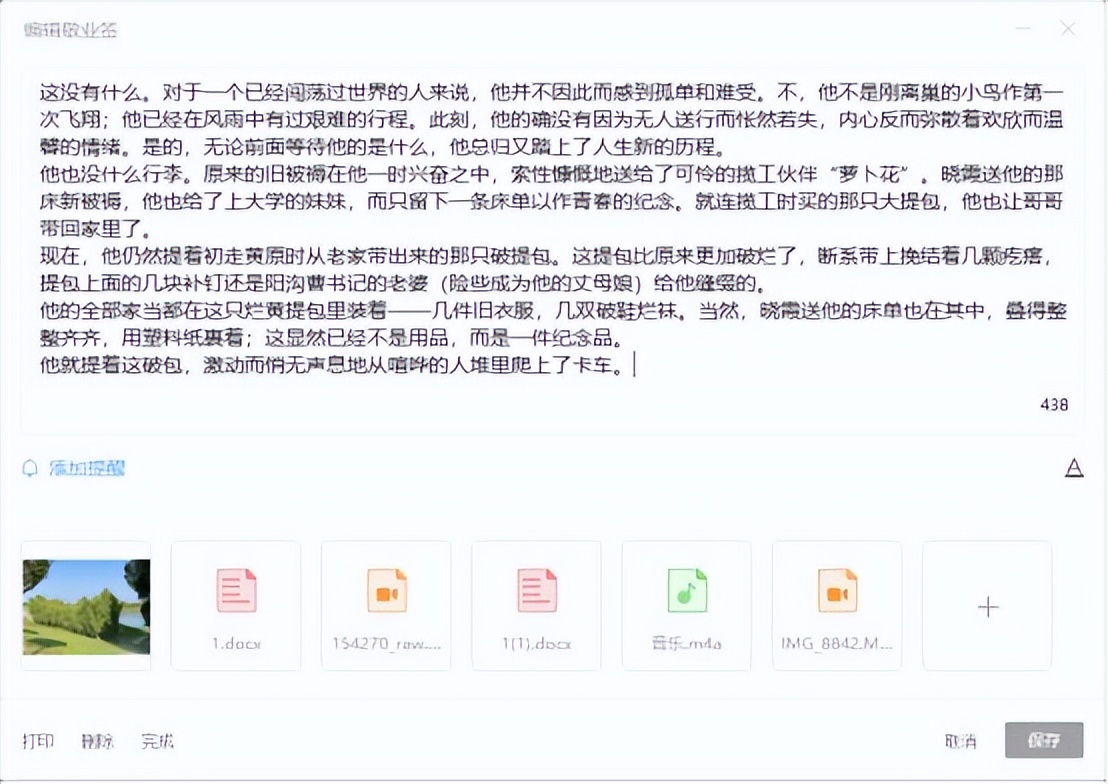Screen dimensions: 1108x784
Task: Click the bell reminder icon
Action: 32,466
